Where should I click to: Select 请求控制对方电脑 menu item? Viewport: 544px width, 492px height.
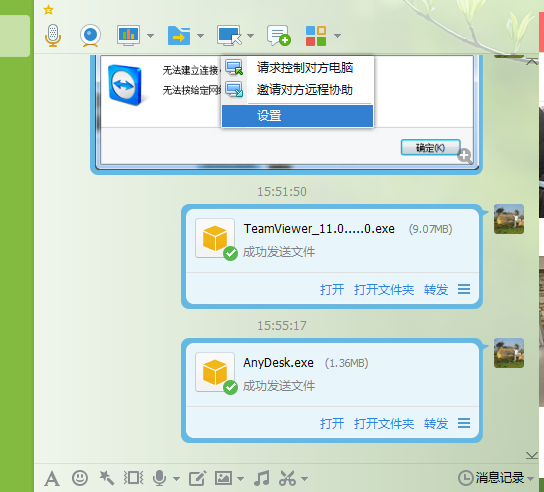click(297, 68)
